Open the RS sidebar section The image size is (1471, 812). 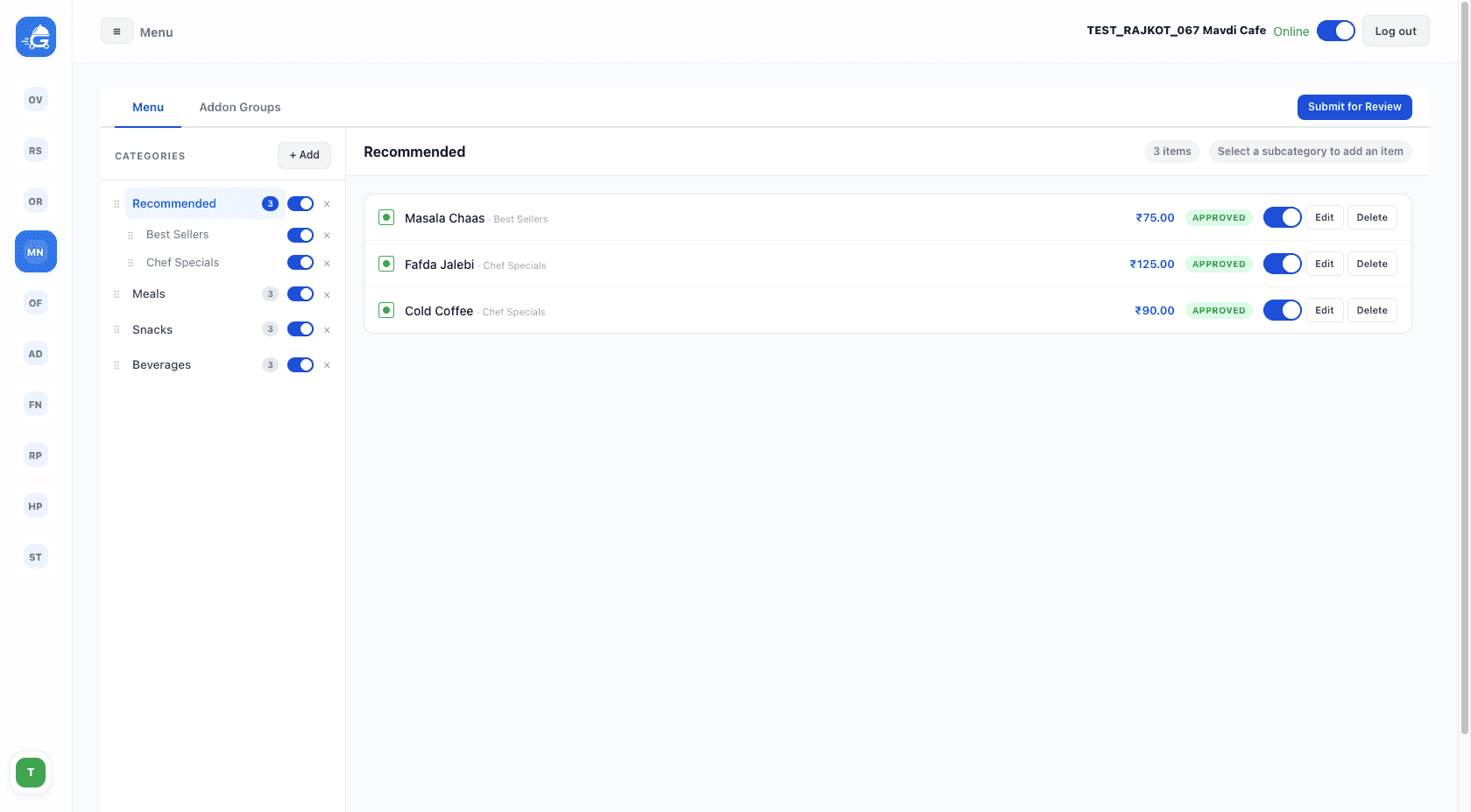(x=35, y=151)
